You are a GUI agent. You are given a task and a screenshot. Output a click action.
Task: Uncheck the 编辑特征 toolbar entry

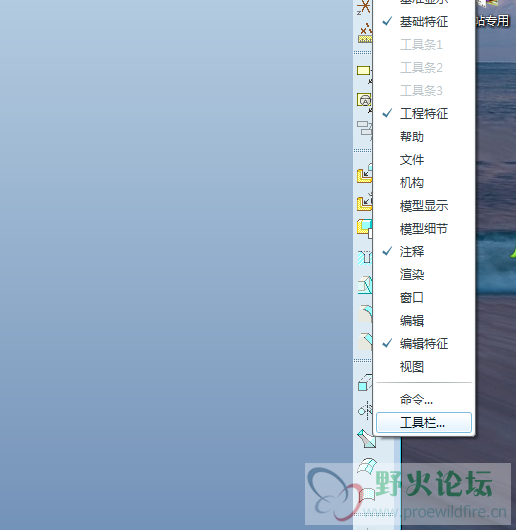pos(423,344)
